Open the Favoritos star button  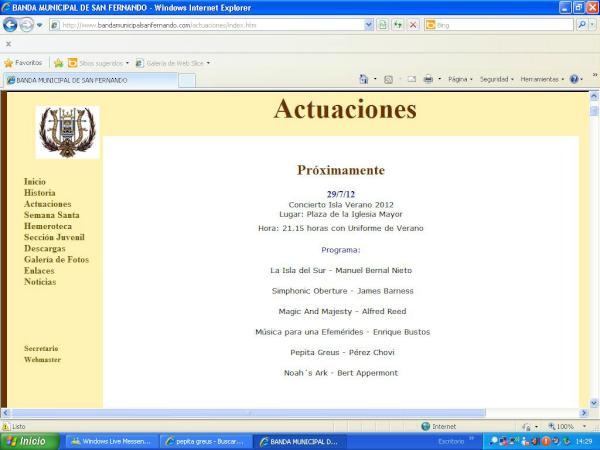23,63
